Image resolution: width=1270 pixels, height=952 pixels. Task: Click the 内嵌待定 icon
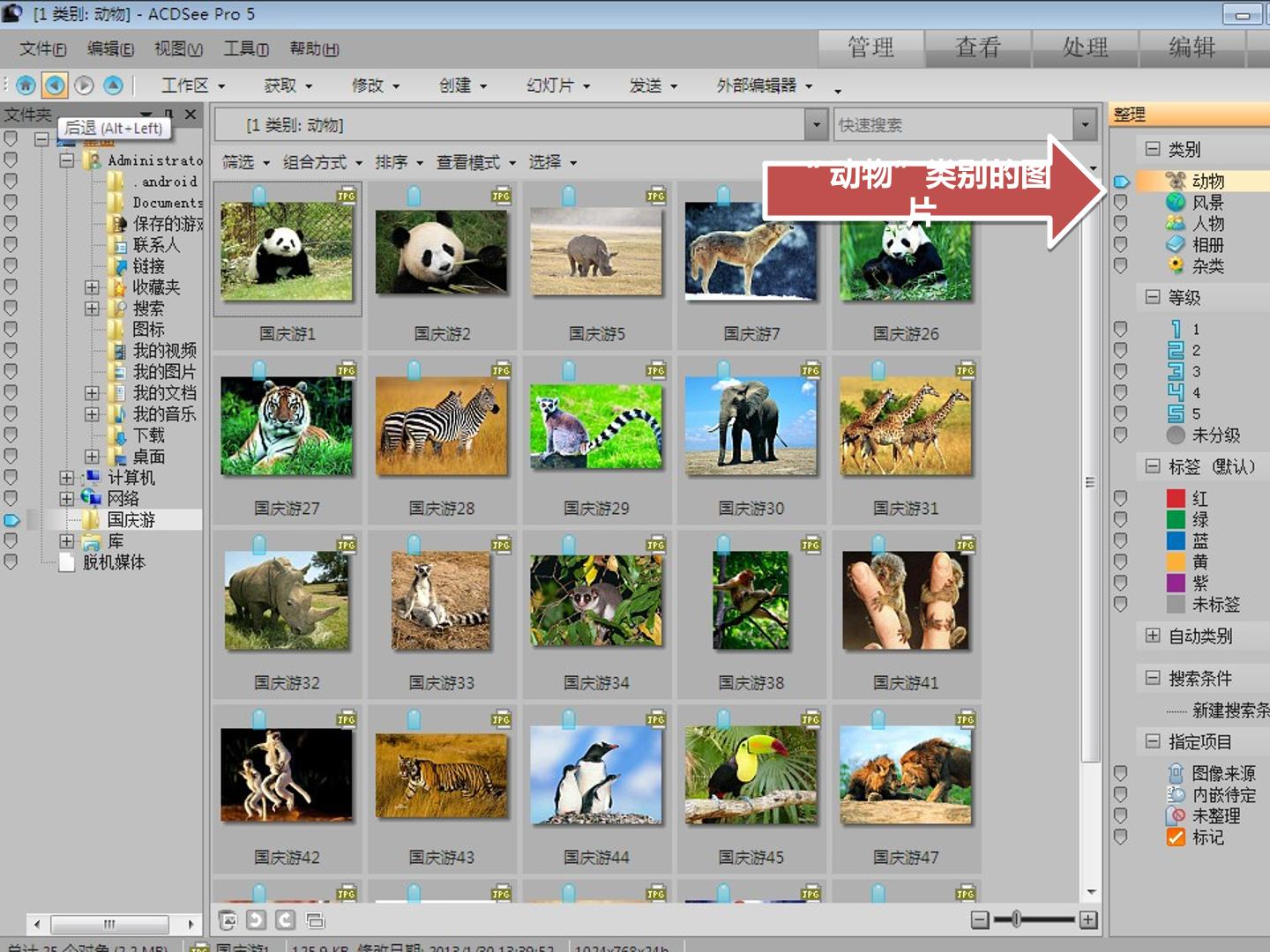(x=1175, y=794)
